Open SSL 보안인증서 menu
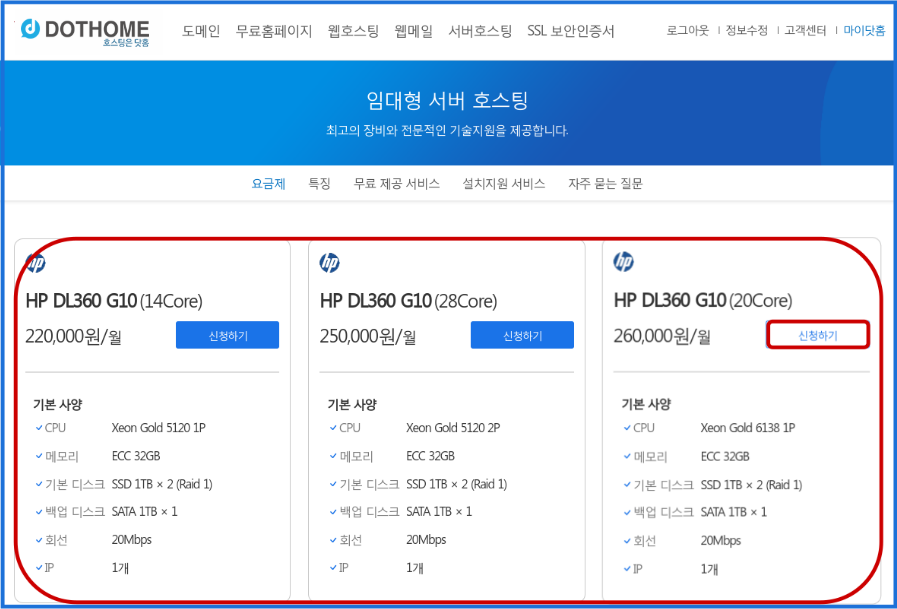This screenshot has height=609, width=897. coord(571,31)
